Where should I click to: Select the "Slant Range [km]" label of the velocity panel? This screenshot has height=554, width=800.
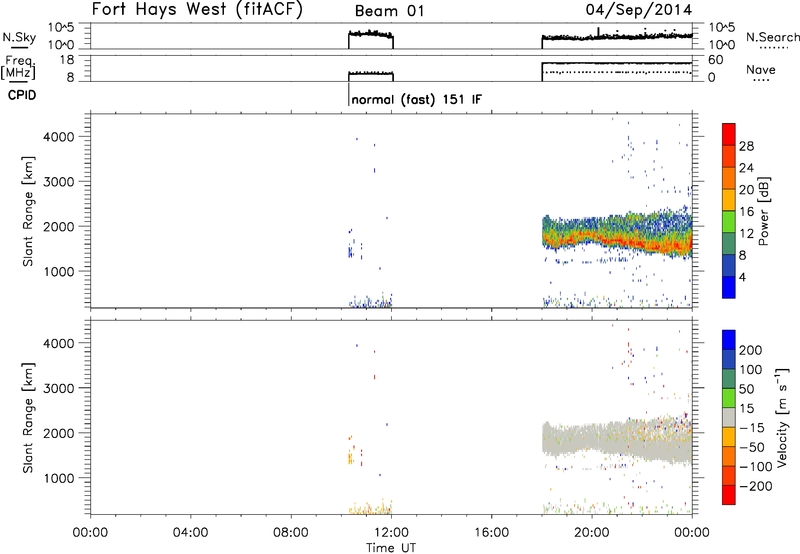(x=28, y=418)
